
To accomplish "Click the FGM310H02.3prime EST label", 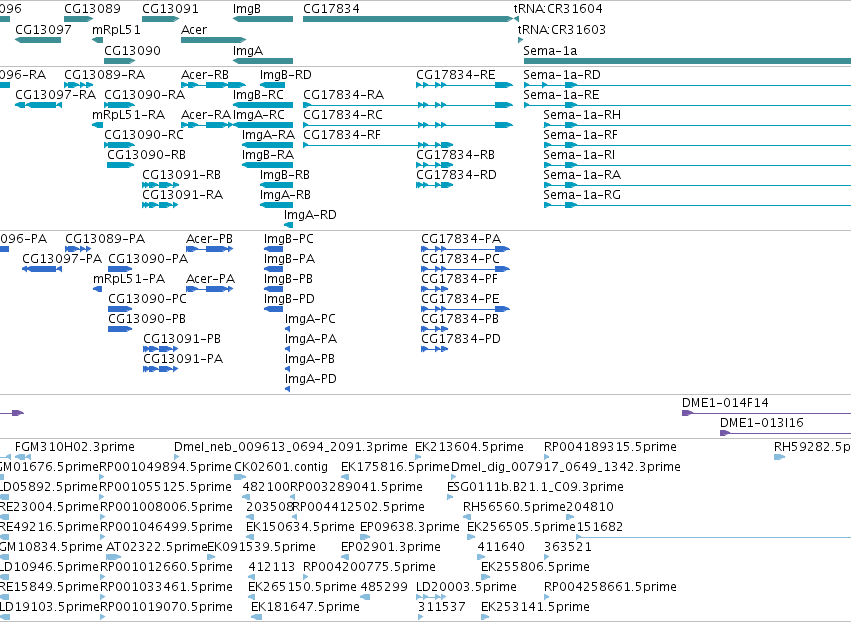I will point(75,447).
